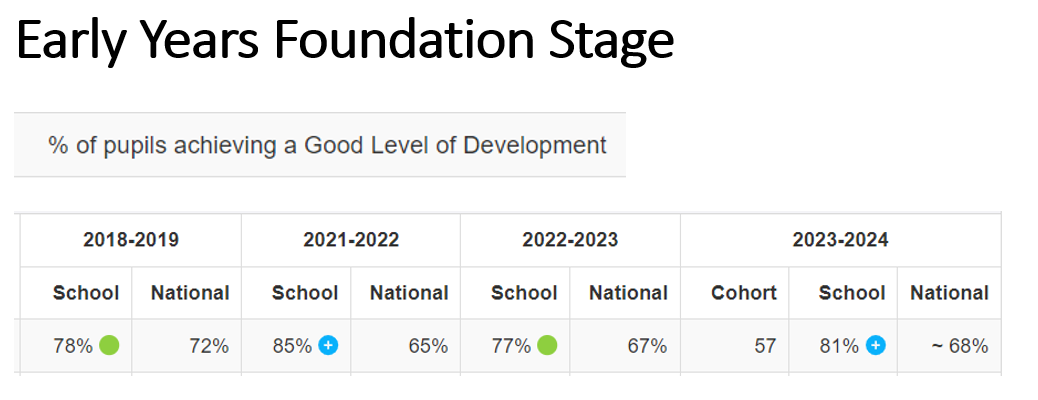The image size is (1038, 400).
Task: Click the national value ~ 68%
Action: pos(958,347)
